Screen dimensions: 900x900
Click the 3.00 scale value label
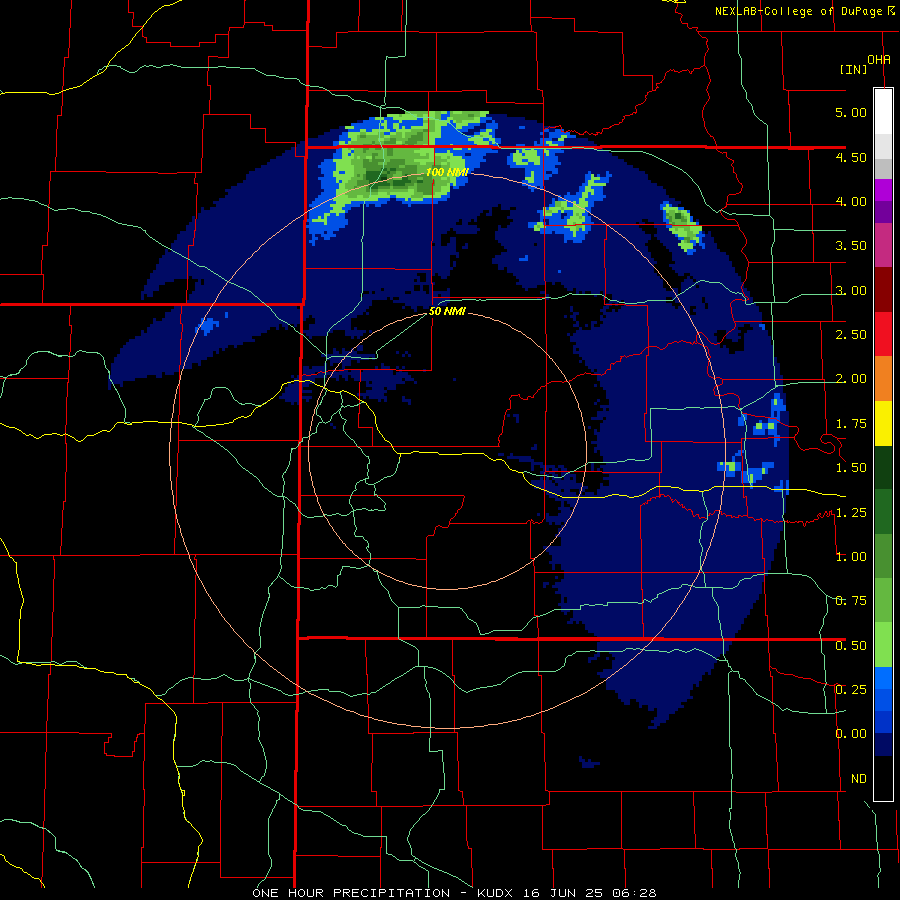(851, 290)
